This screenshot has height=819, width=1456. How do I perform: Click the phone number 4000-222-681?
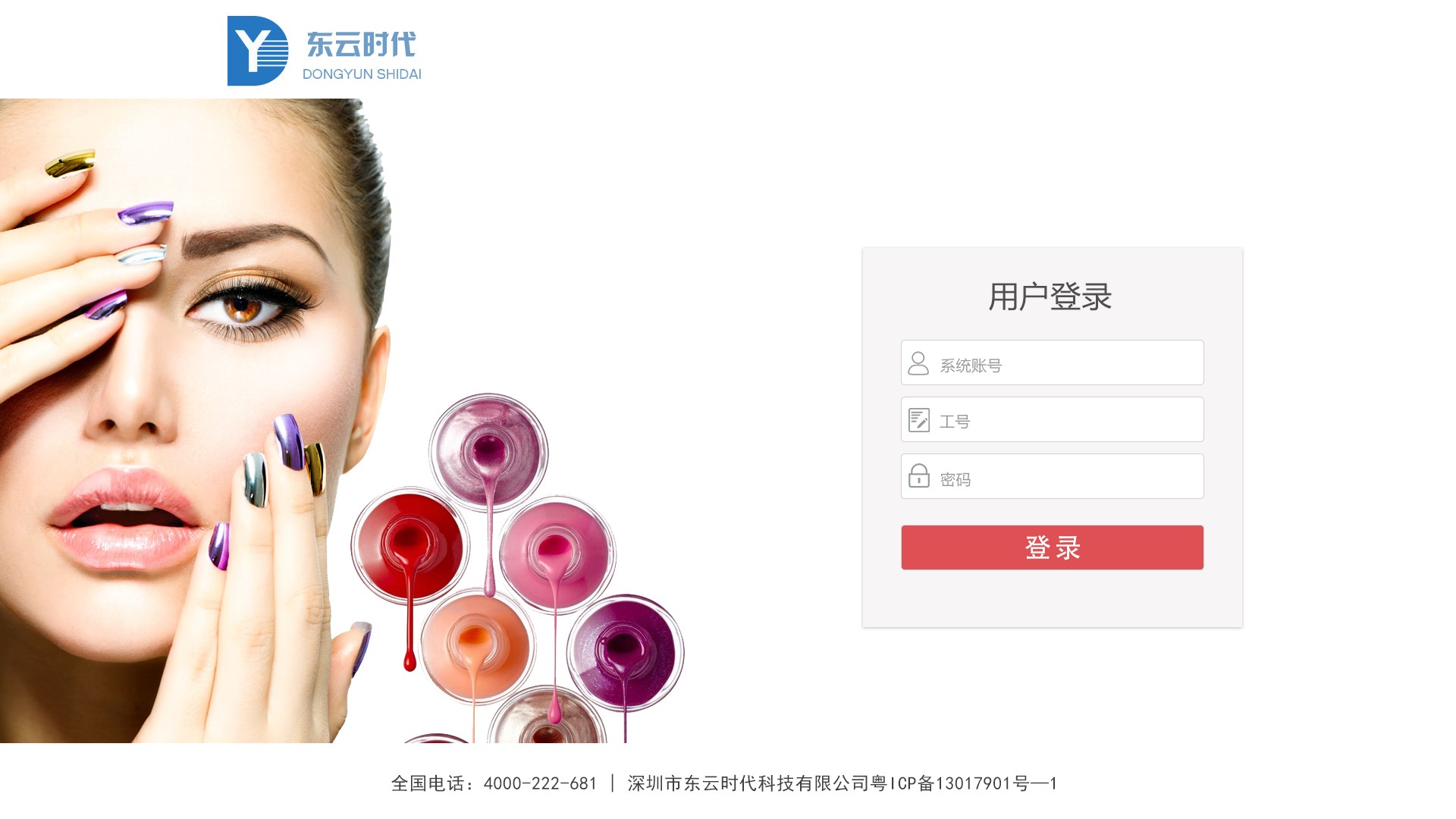click(540, 783)
